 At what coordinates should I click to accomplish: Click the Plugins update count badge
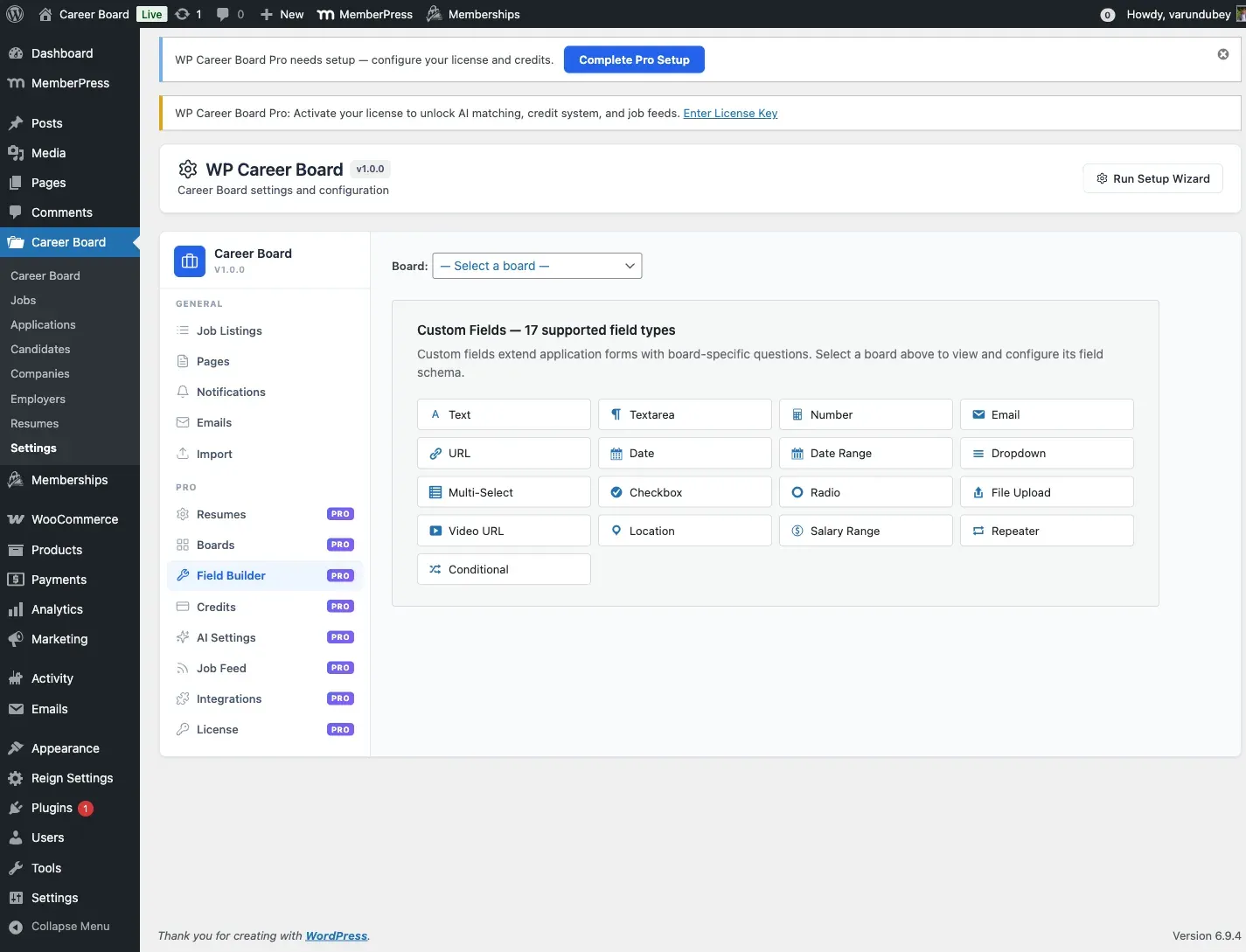coord(86,808)
